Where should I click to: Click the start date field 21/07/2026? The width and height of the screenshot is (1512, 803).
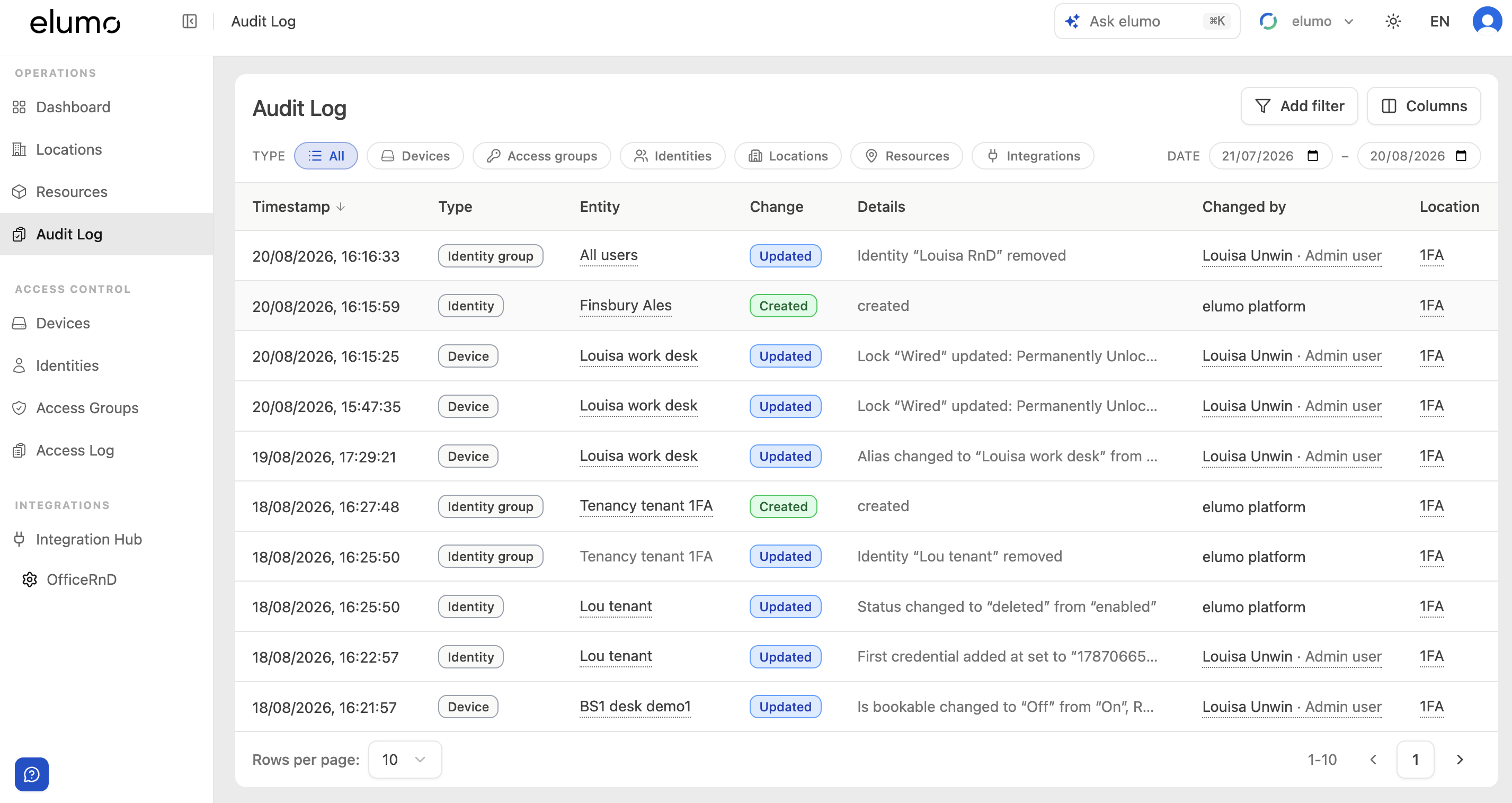1270,156
